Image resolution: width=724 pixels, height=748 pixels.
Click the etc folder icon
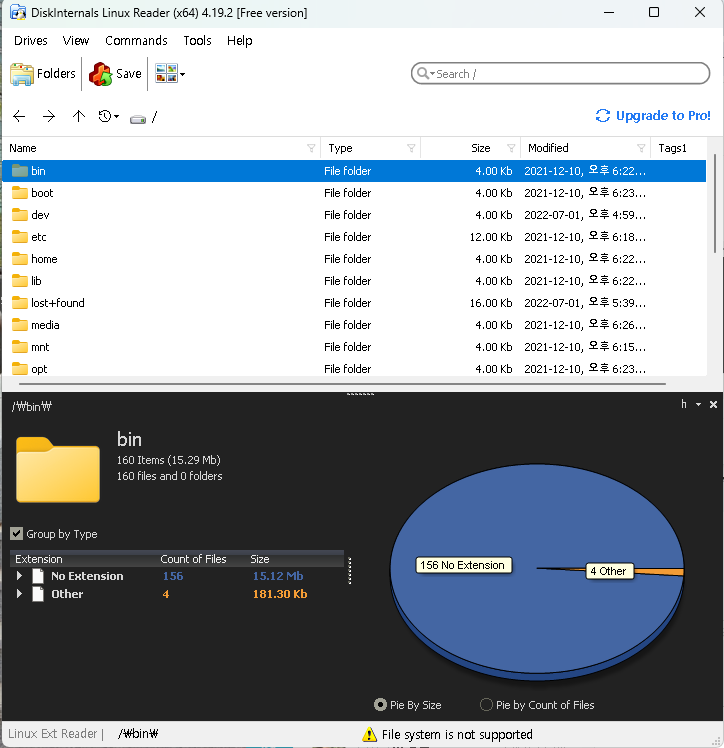point(20,236)
